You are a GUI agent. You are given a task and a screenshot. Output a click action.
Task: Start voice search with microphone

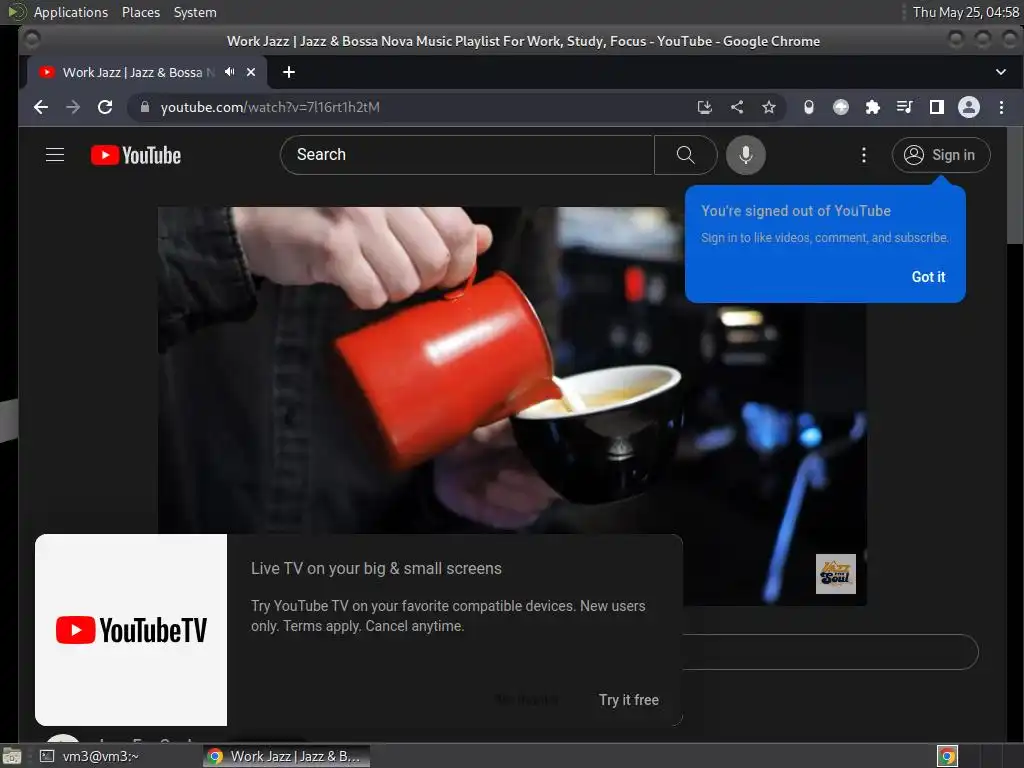(746, 155)
